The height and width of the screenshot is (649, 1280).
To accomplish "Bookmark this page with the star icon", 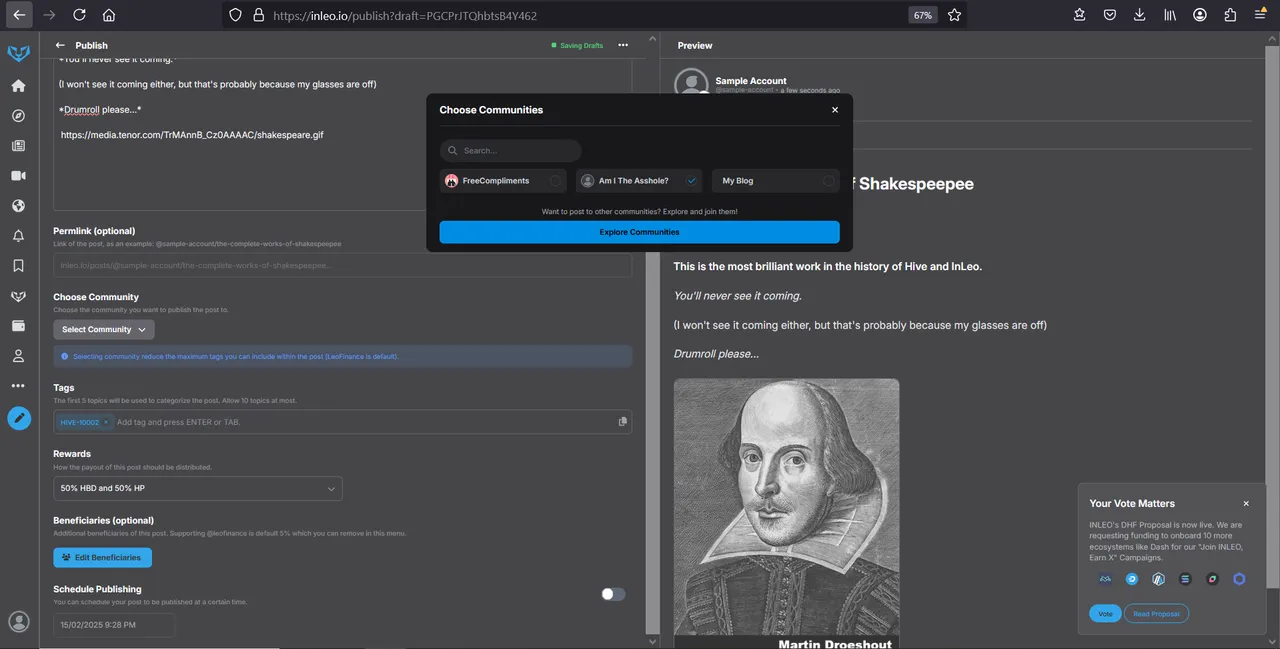I will pyautogui.click(x=955, y=15).
